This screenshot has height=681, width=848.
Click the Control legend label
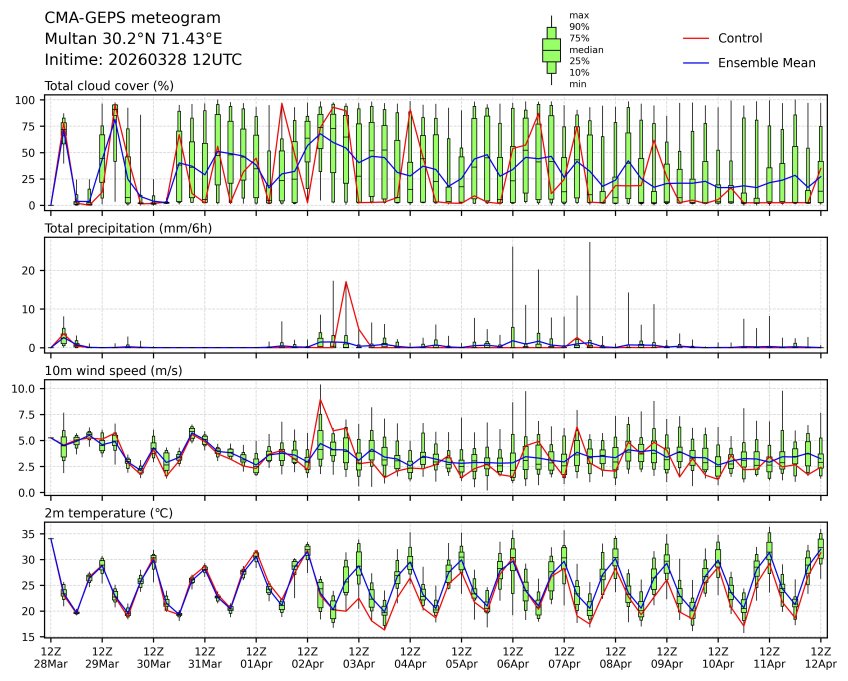click(x=740, y=38)
